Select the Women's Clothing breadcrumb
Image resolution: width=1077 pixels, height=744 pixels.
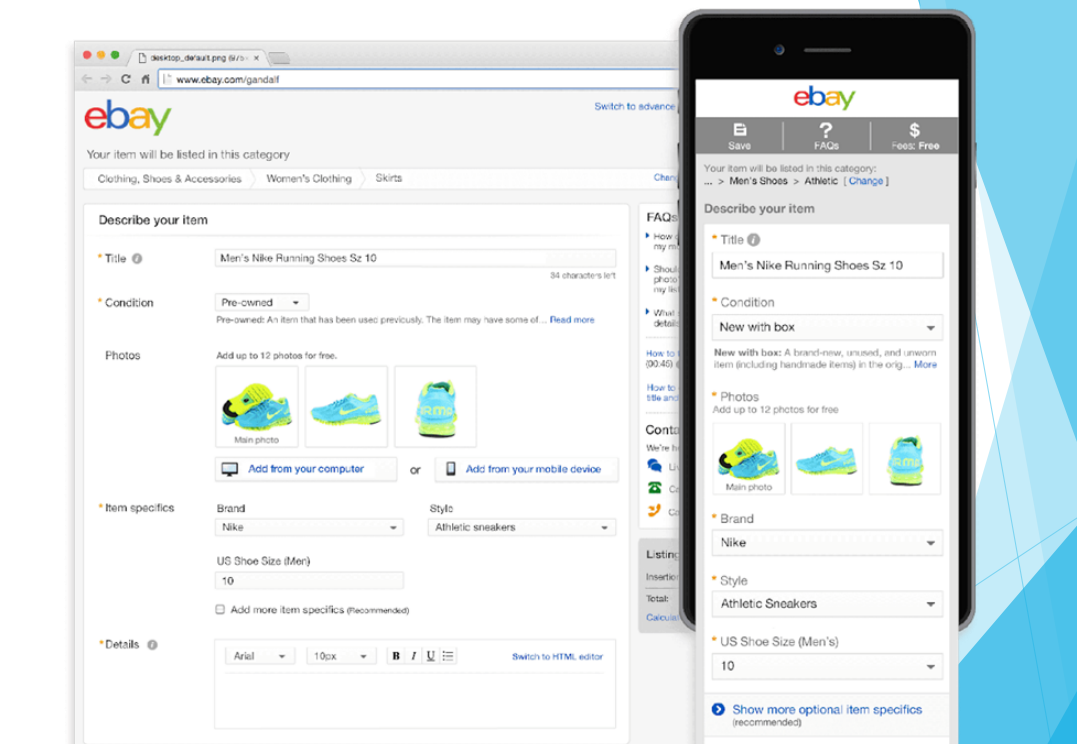coord(309,179)
